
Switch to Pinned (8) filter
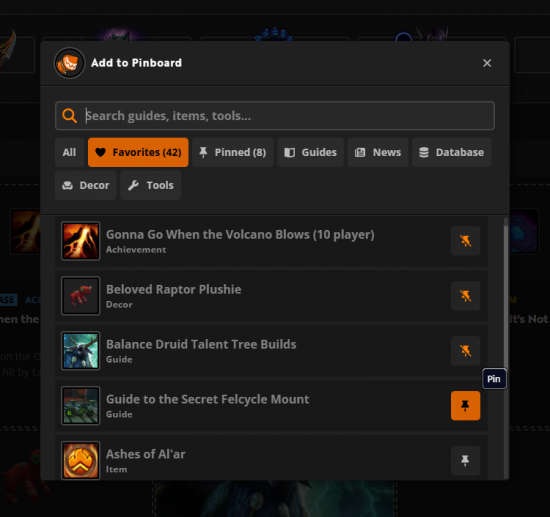pyautogui.click(x=233, y=152)
